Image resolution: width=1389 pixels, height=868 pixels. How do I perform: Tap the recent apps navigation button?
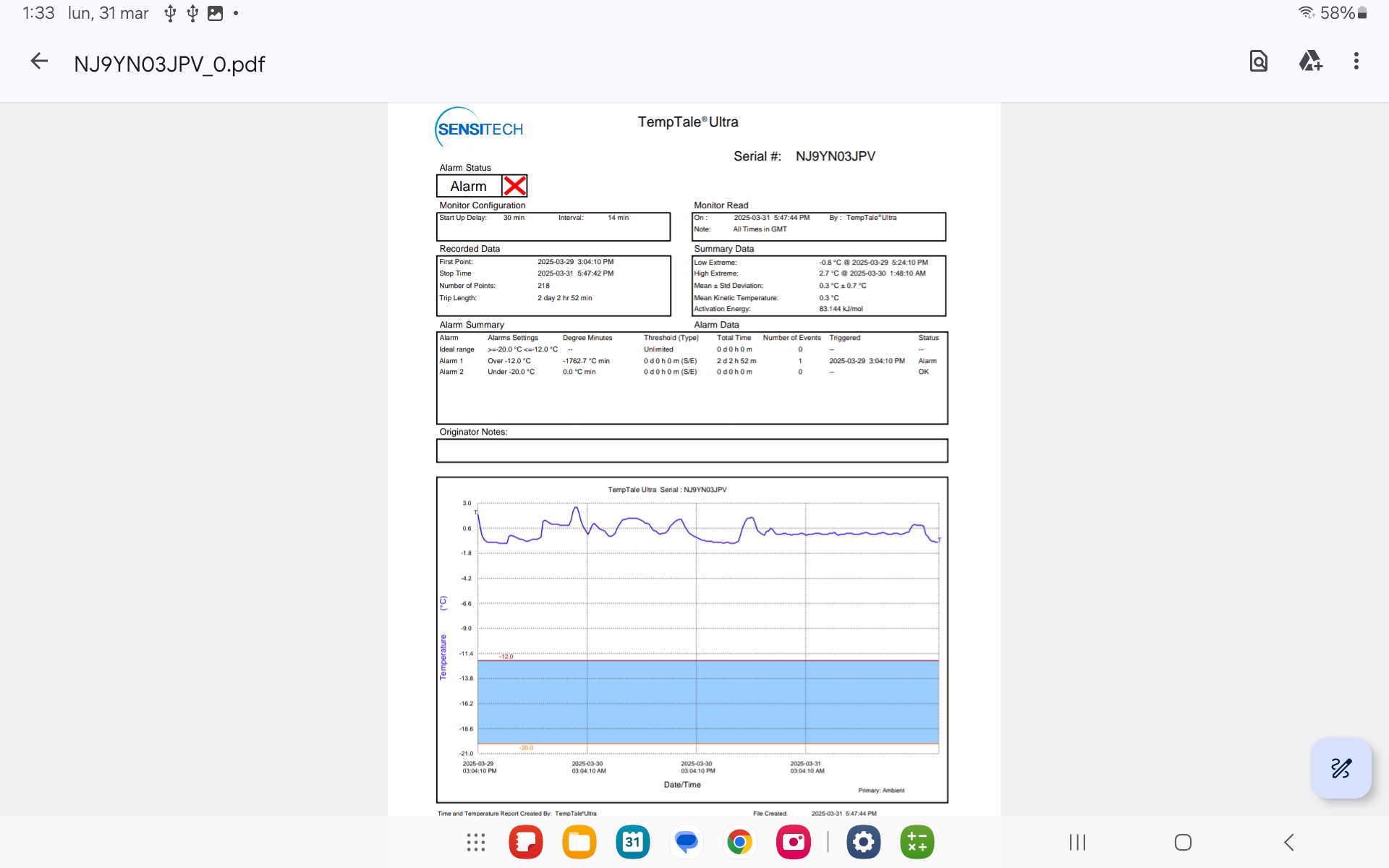pos(1078,842)
